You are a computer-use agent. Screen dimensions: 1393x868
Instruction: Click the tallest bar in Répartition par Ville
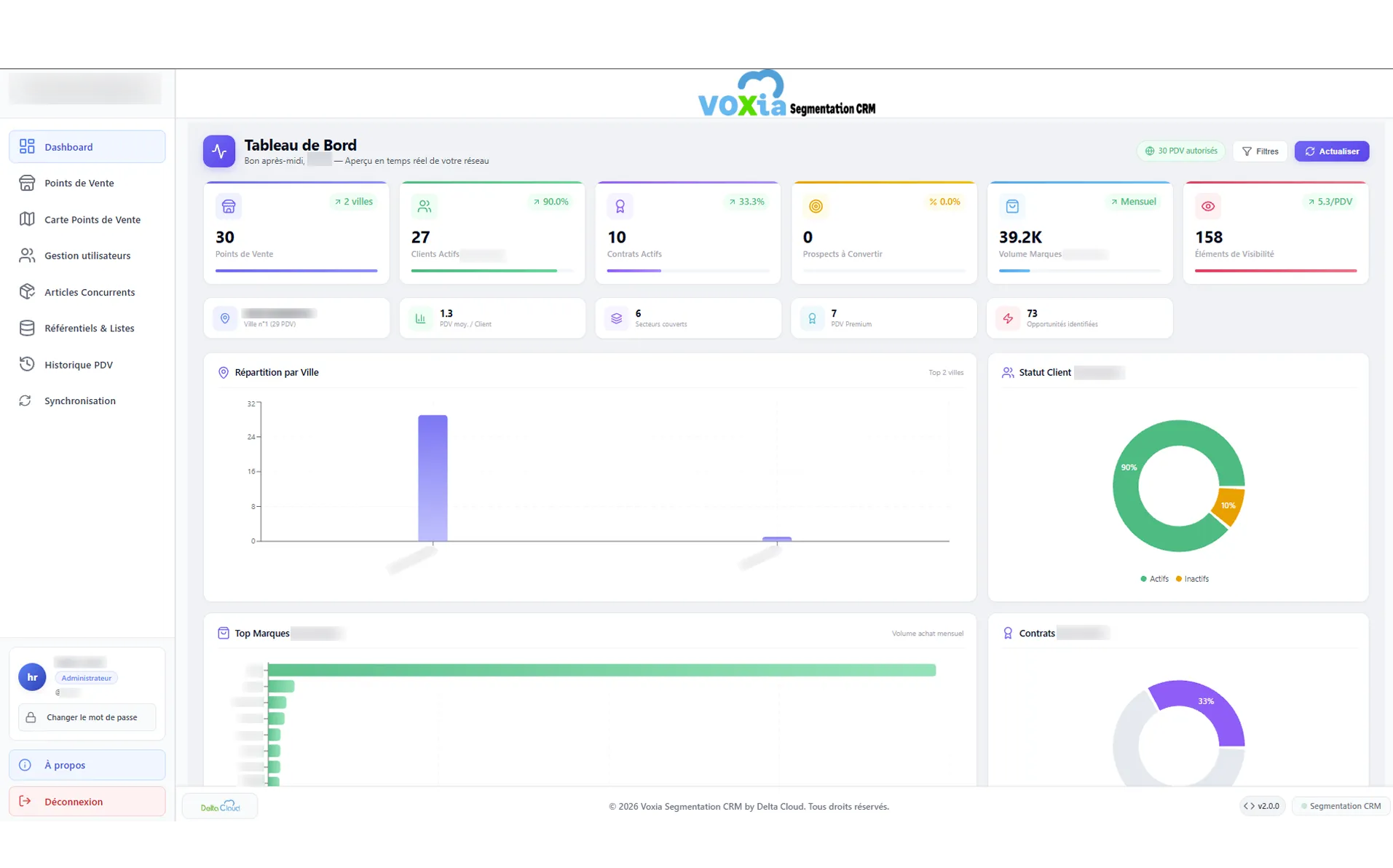433,478
